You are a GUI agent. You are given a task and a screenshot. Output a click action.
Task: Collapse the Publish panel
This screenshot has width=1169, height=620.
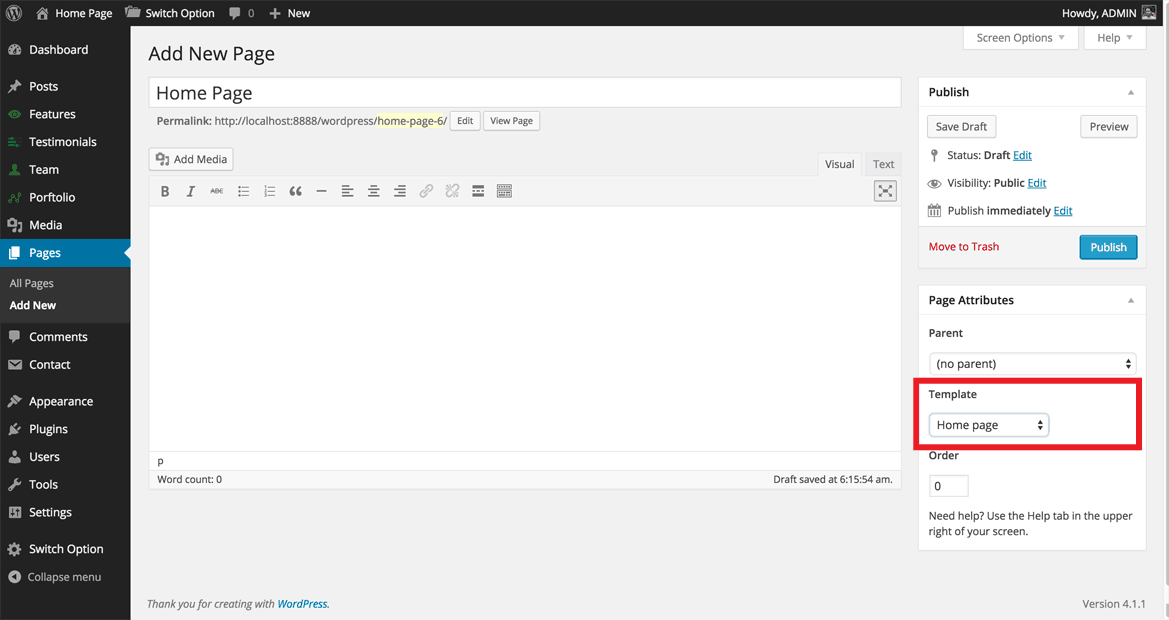coord(1131,91)
